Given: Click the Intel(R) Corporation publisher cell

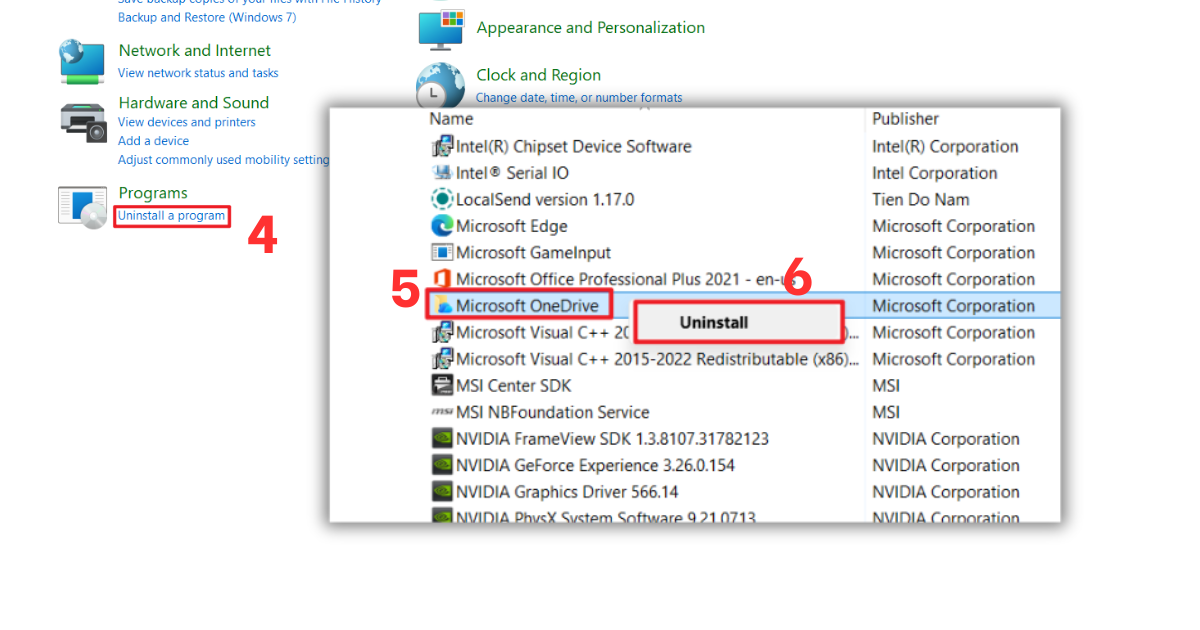Looking at the screenshot, I should [x=945, y=147].
